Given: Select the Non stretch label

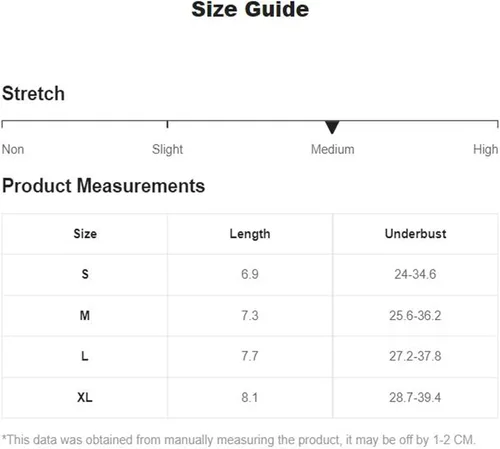Looking at the screenshot, I should pos(13,149).
